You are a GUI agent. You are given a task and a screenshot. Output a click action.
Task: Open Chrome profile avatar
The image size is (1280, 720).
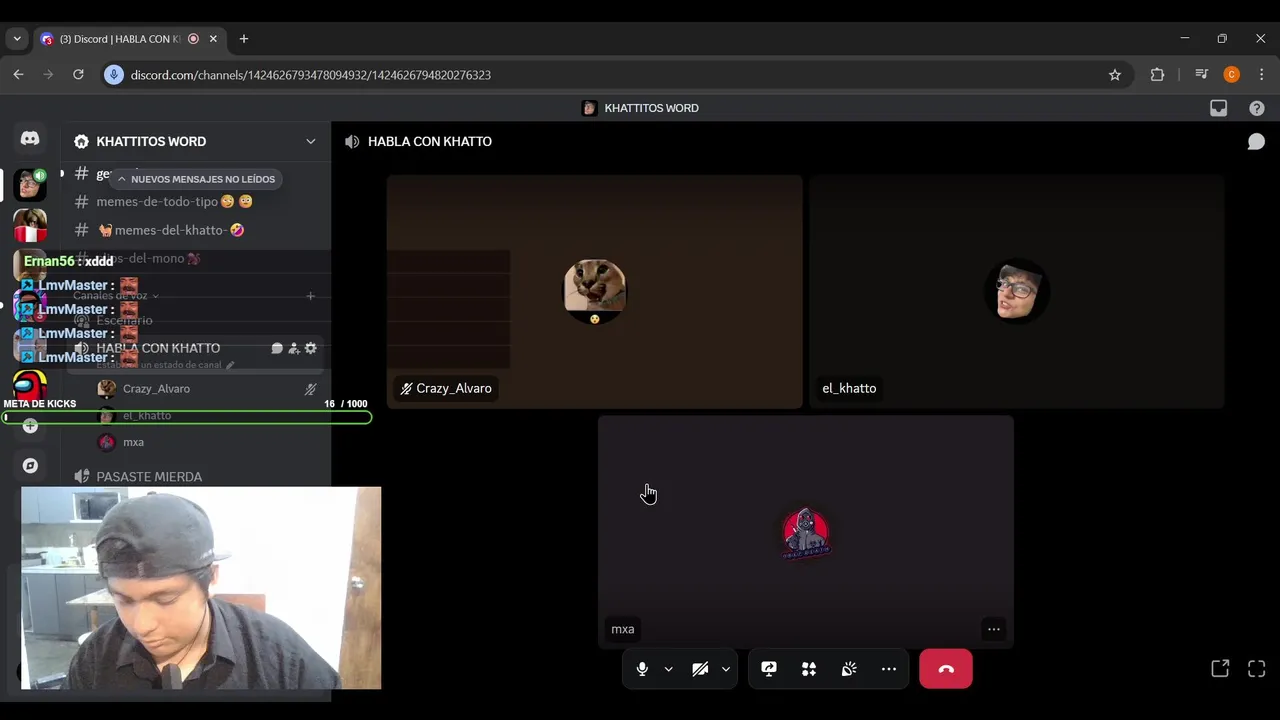pyautogui.click(x=1231, y=75)
